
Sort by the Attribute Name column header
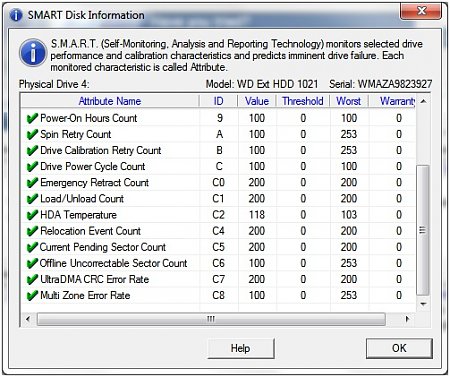tap(110, 101)
